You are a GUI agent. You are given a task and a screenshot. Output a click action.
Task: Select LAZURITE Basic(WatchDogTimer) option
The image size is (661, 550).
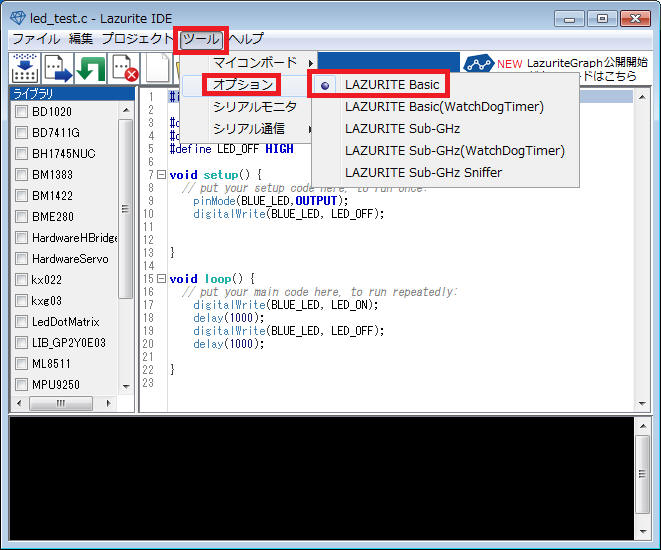click(x=444, y=107)
